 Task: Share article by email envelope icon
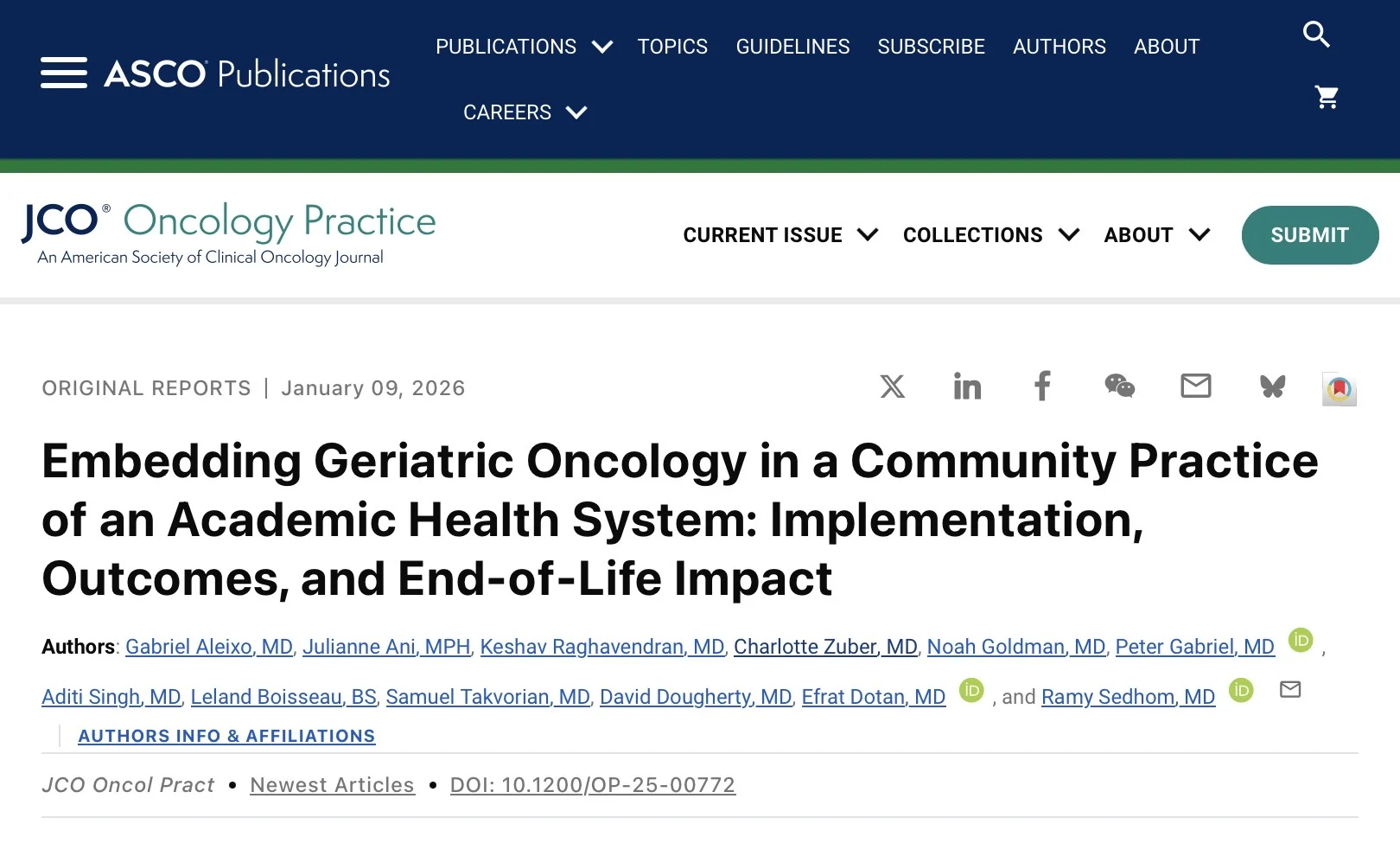tap(1195, 386)
